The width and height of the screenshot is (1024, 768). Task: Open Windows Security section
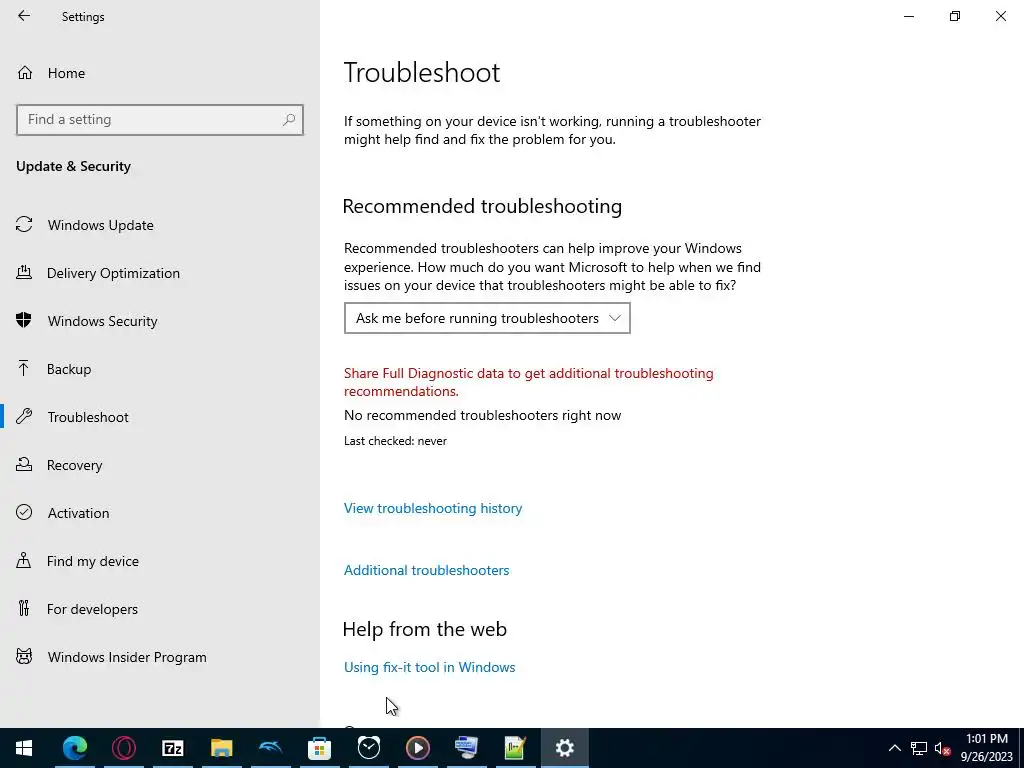pyautogui.click(x=160, y=321)
